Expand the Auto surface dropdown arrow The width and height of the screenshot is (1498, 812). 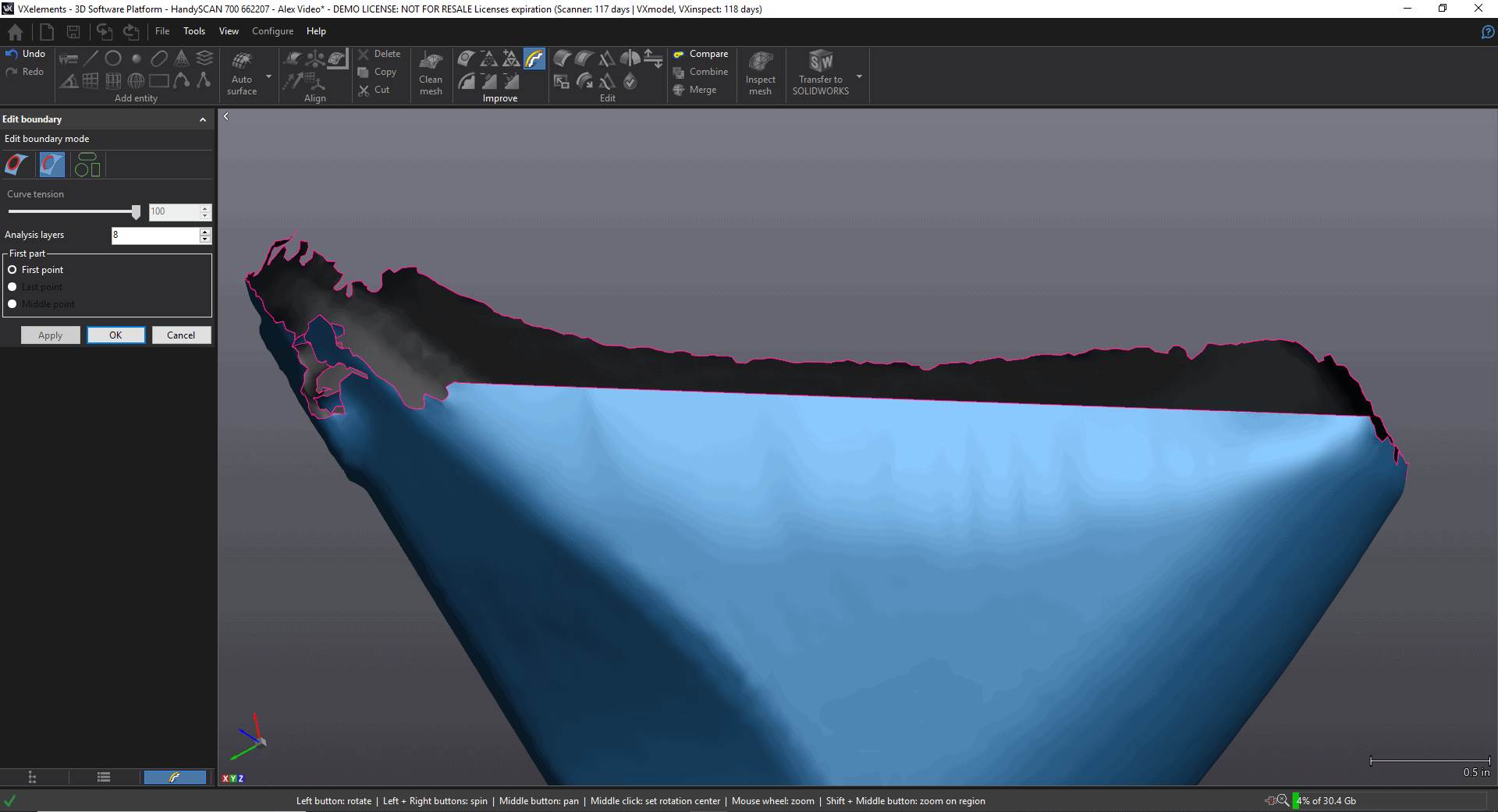pos(269,76)
